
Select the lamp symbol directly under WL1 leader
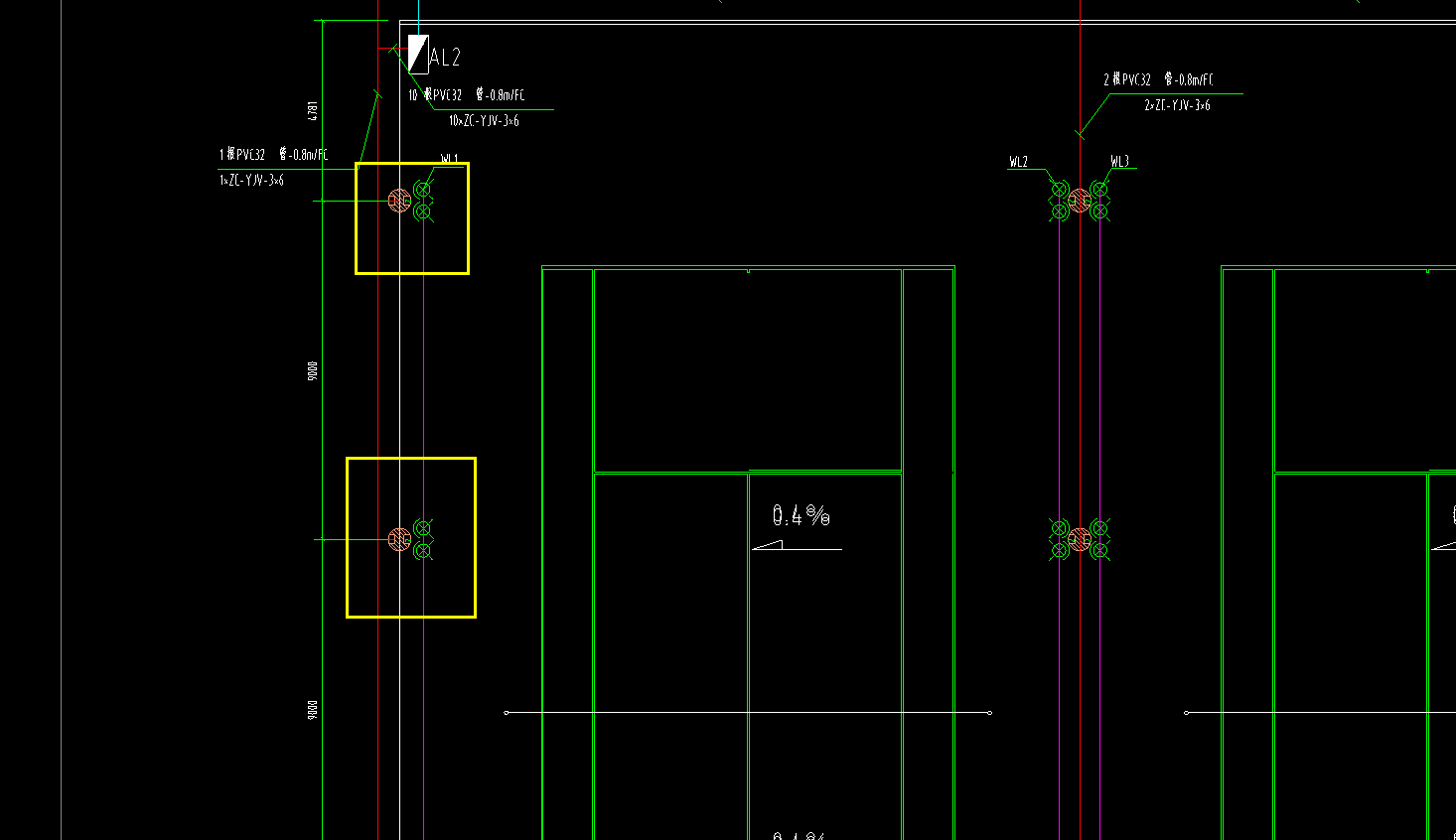pyautogui.click(x=423, y=190)
